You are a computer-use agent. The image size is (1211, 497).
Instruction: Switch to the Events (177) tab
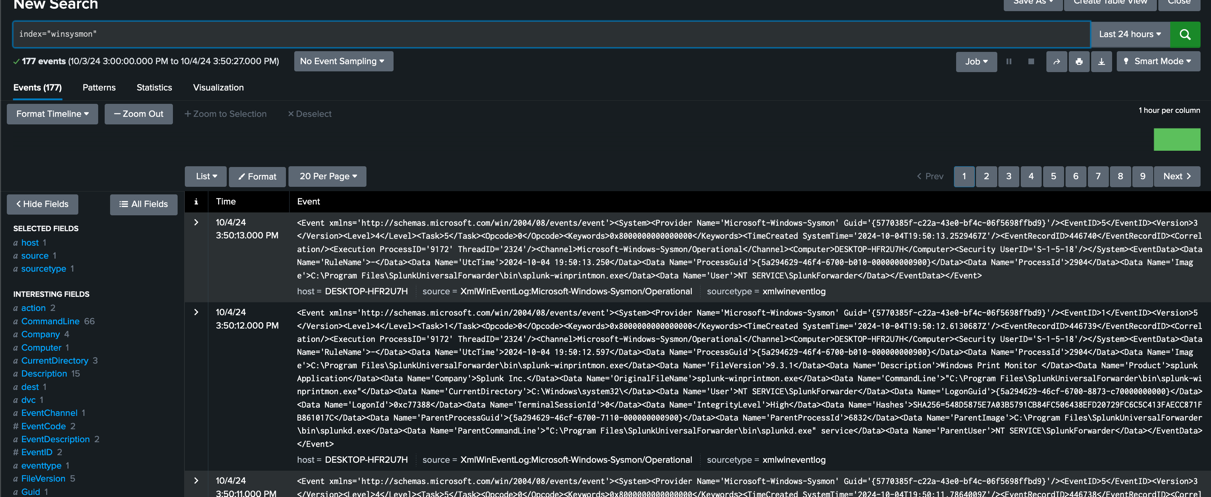click(38, 88)
